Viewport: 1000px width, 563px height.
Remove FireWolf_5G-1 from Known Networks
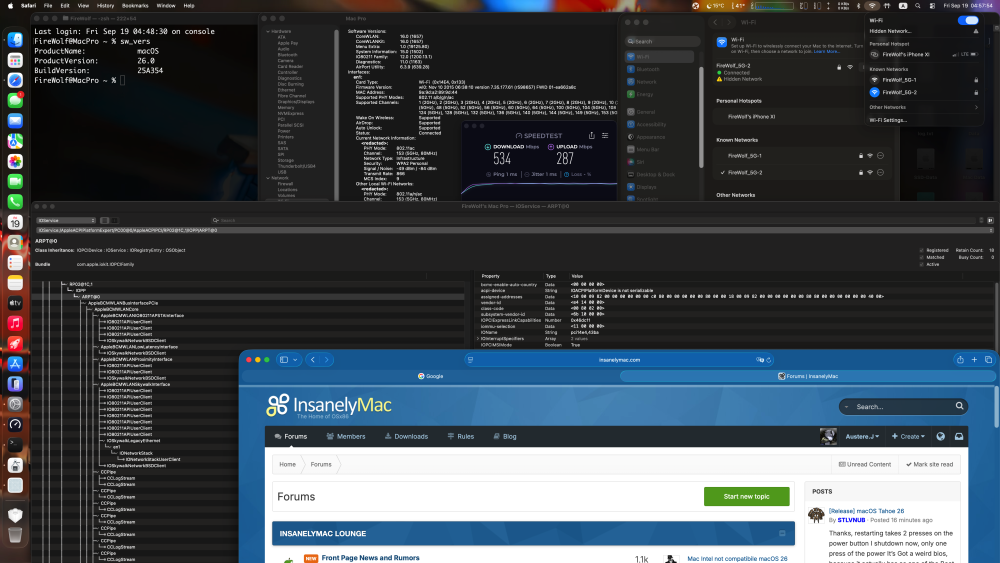880,156
